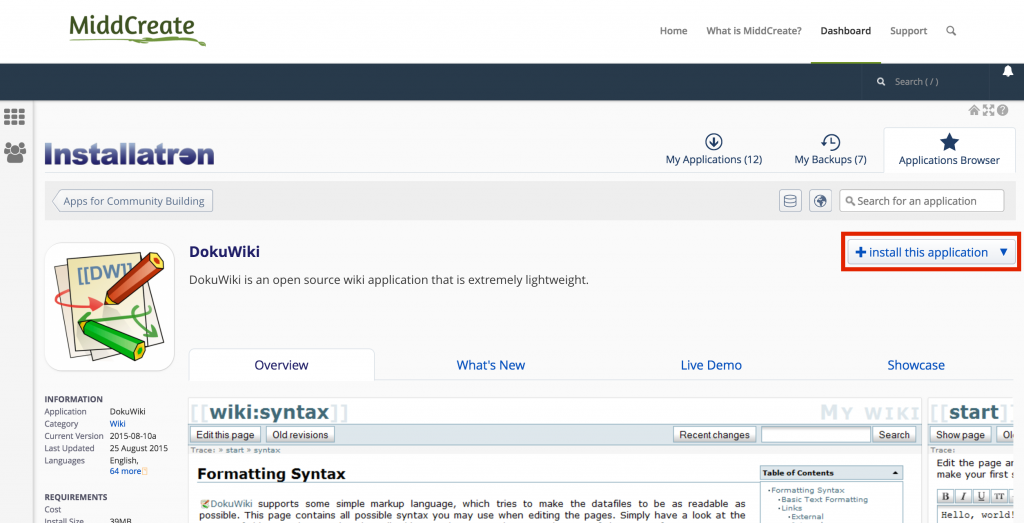
Task: Open the apps grid icon in left sidebar
Action: point(14,117)
